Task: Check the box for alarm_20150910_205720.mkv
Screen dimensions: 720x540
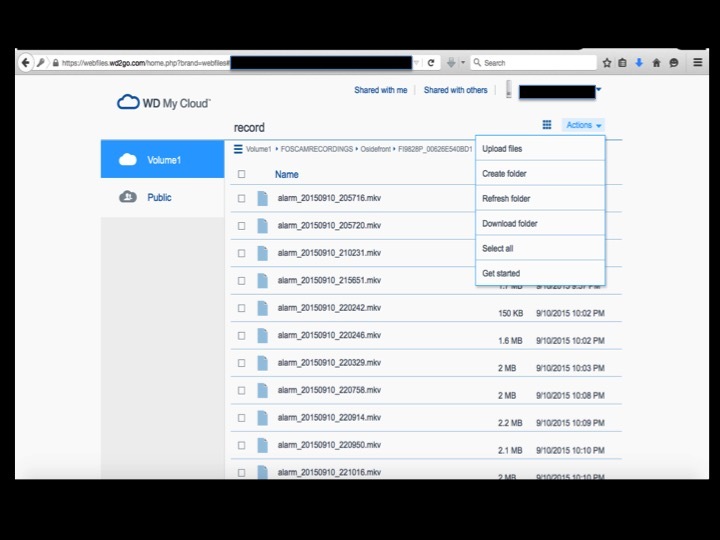Action: tap(242, 226)
